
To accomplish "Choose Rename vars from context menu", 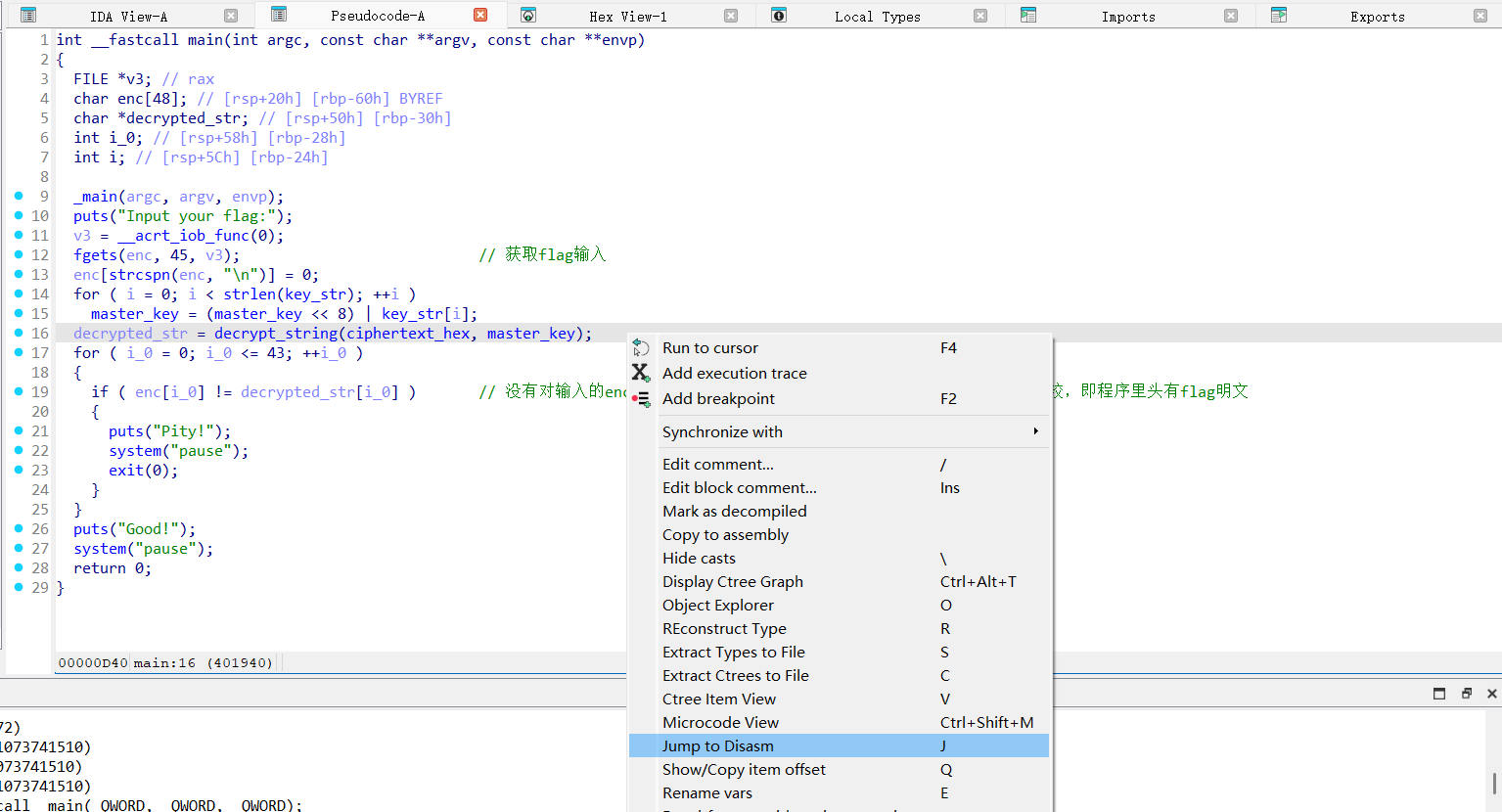I will coord(706,793).
